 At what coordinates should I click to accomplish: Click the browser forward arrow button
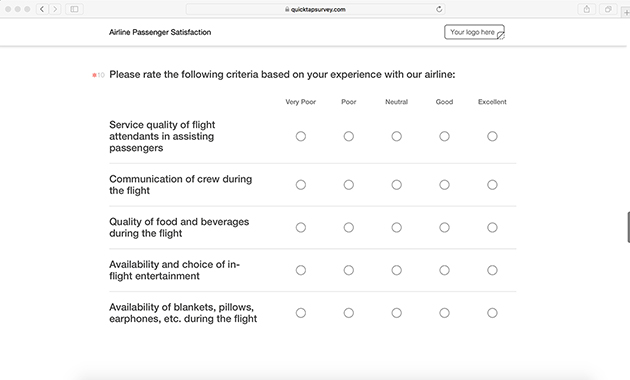coord(55,9)
